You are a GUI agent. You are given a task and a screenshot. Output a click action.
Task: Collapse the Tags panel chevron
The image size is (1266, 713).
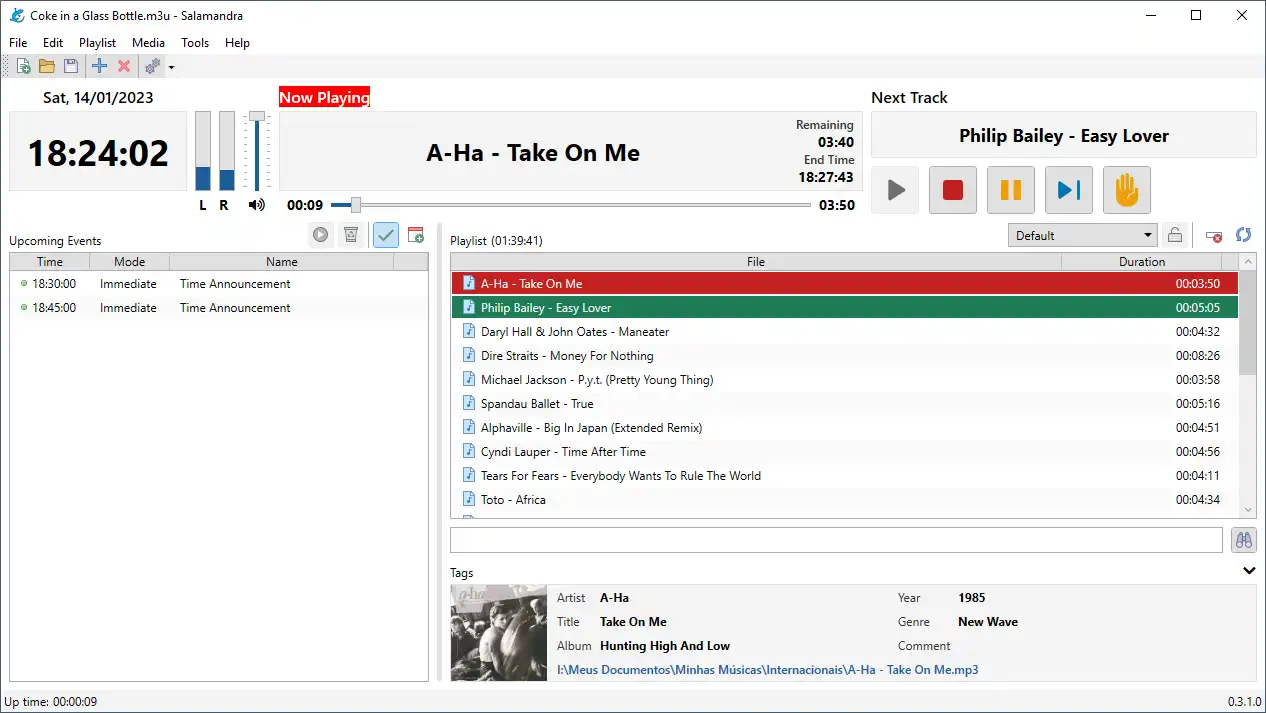[1248, 571]
